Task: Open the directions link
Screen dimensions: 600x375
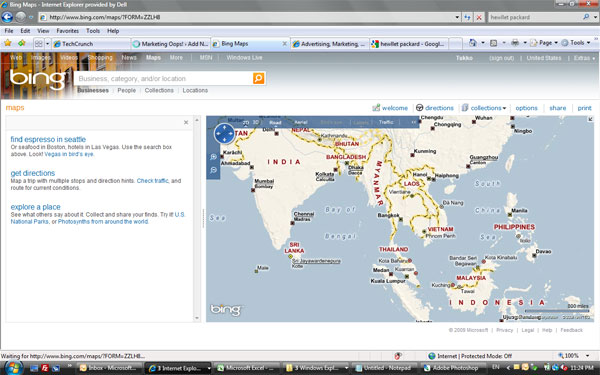Action: point(435,108)
